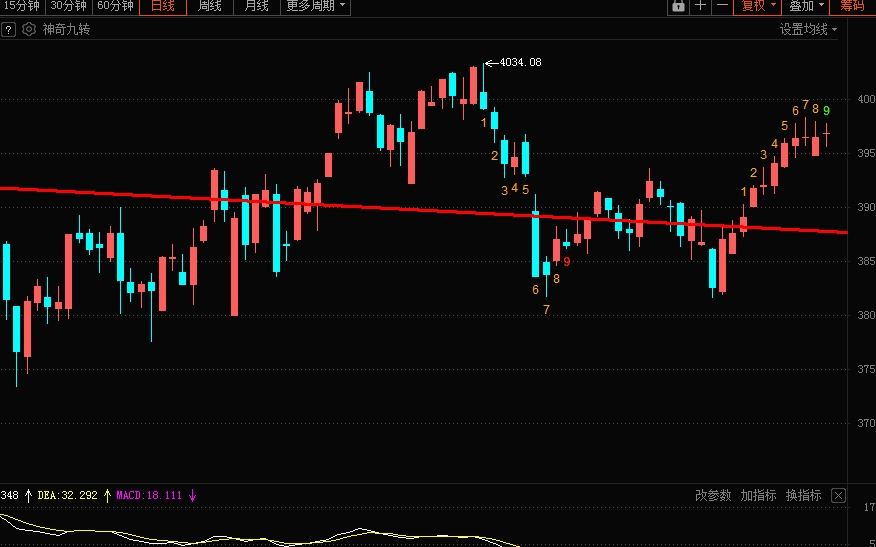
Task: Click 改参数 to edit indicator parameters
Action: point(713,496)
